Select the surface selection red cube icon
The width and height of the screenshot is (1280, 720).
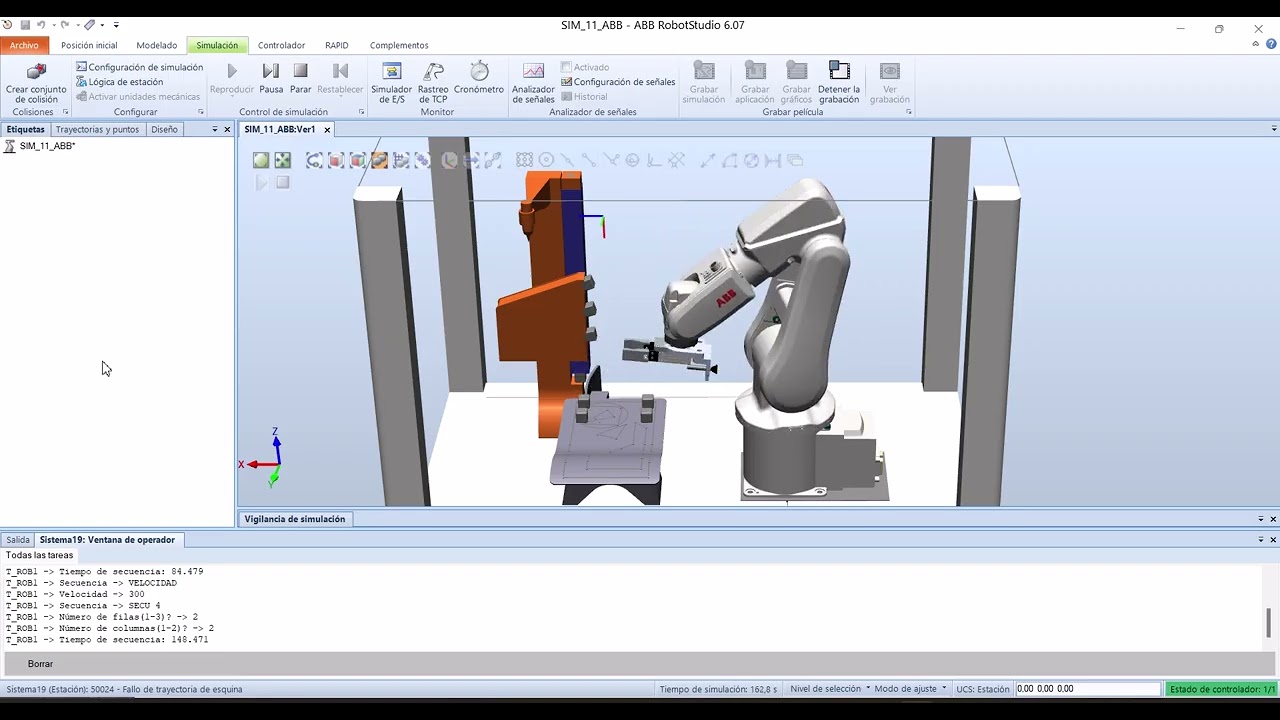(x=336, y=160)
